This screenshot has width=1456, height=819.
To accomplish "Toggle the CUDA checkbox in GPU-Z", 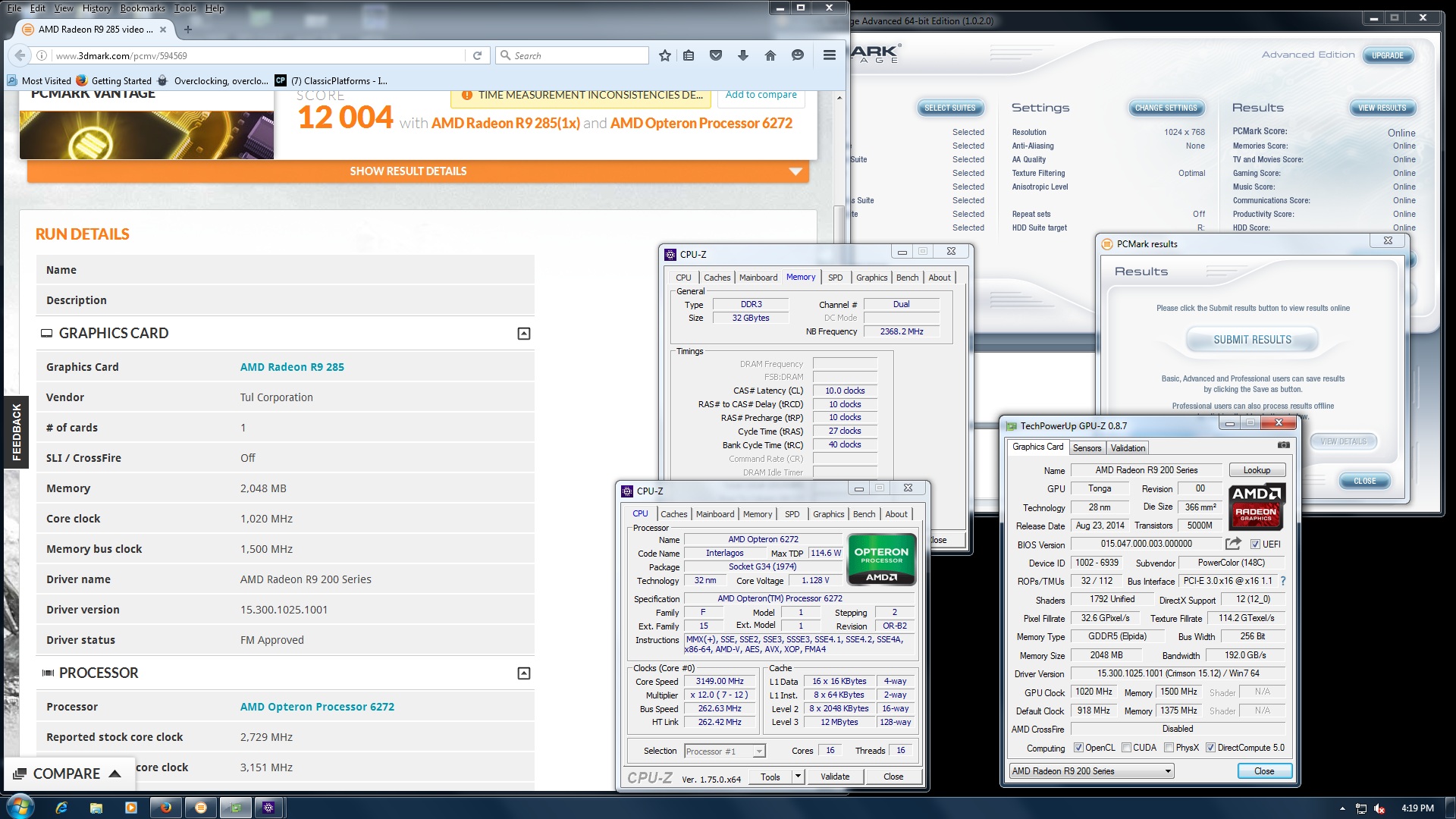I will click(1126, 748).
